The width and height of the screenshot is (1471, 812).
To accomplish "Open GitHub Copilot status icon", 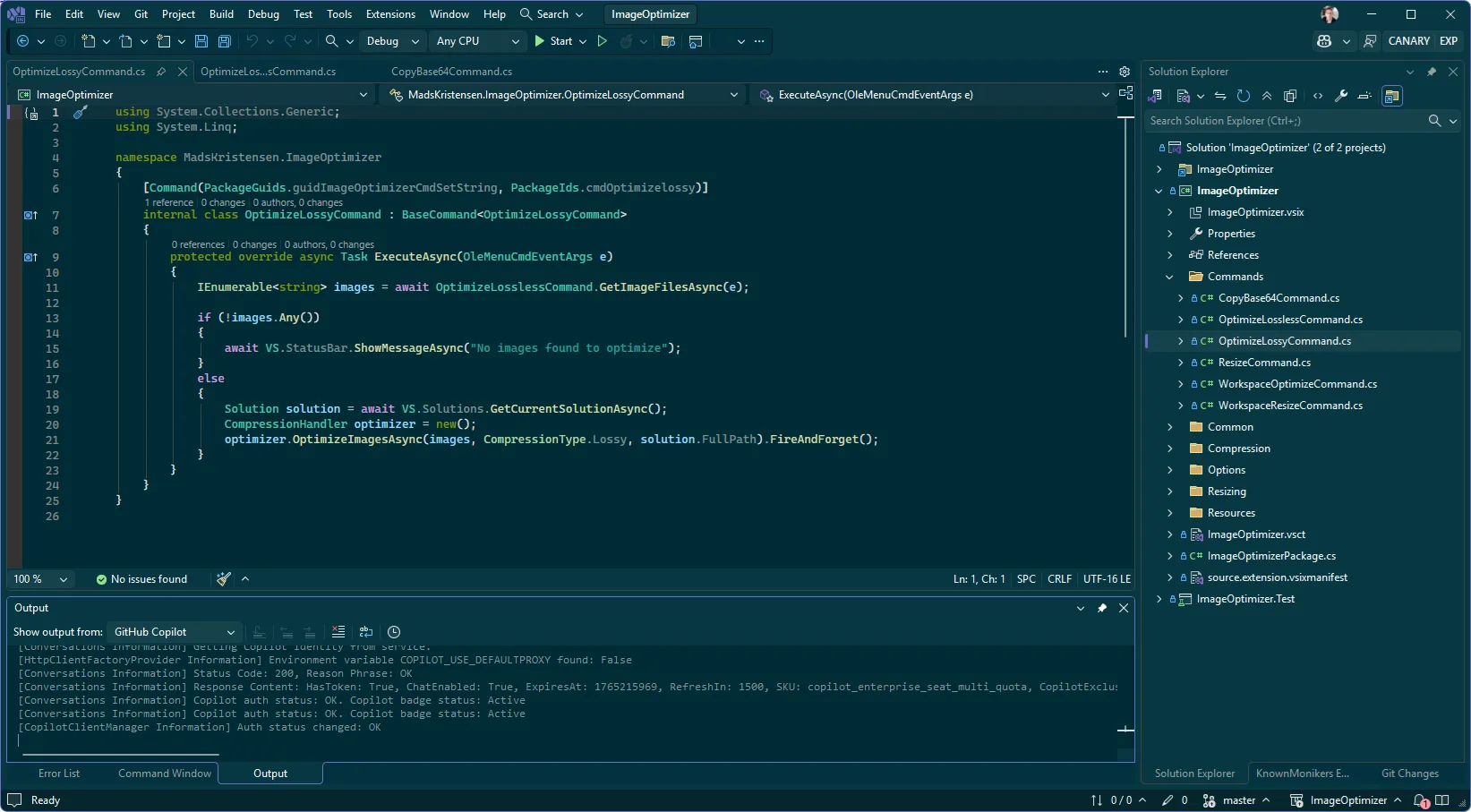I will coord(1324,41).
